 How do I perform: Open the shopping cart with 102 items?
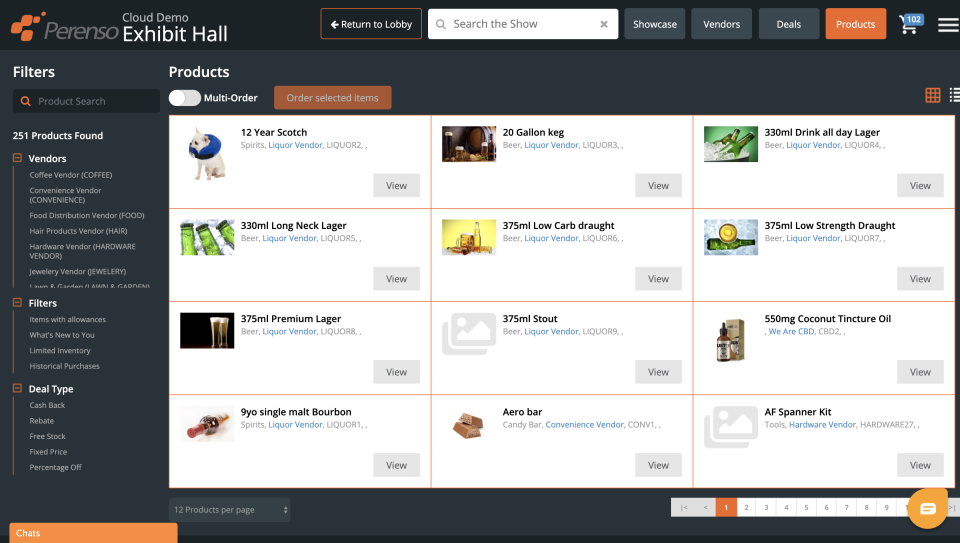pyautogui.click(x=910, y=24)
